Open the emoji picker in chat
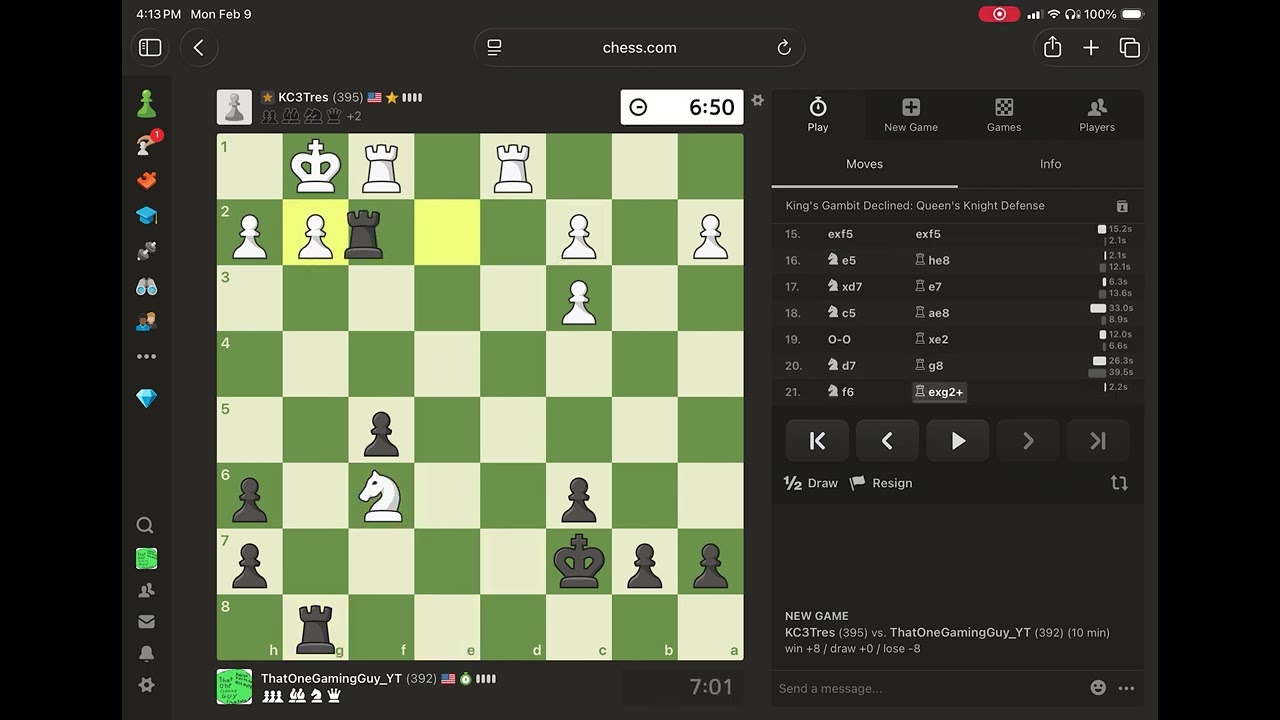Viewport: 1280px width, 720px height. (x=1098, y=688)
